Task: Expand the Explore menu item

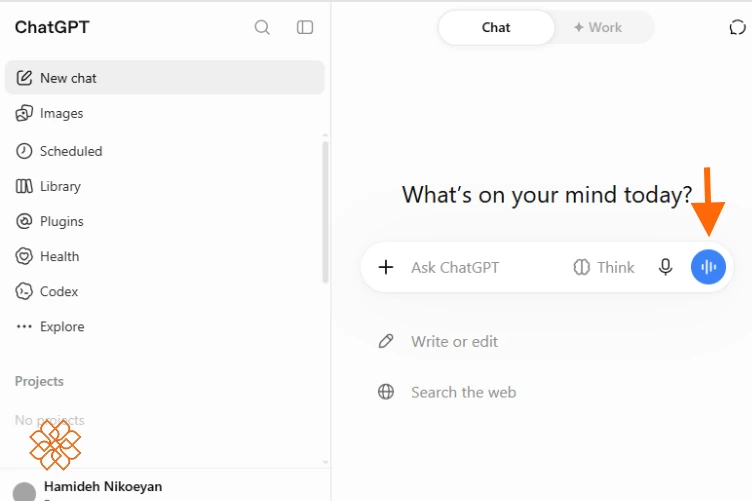Action: (x=164, y=326)
